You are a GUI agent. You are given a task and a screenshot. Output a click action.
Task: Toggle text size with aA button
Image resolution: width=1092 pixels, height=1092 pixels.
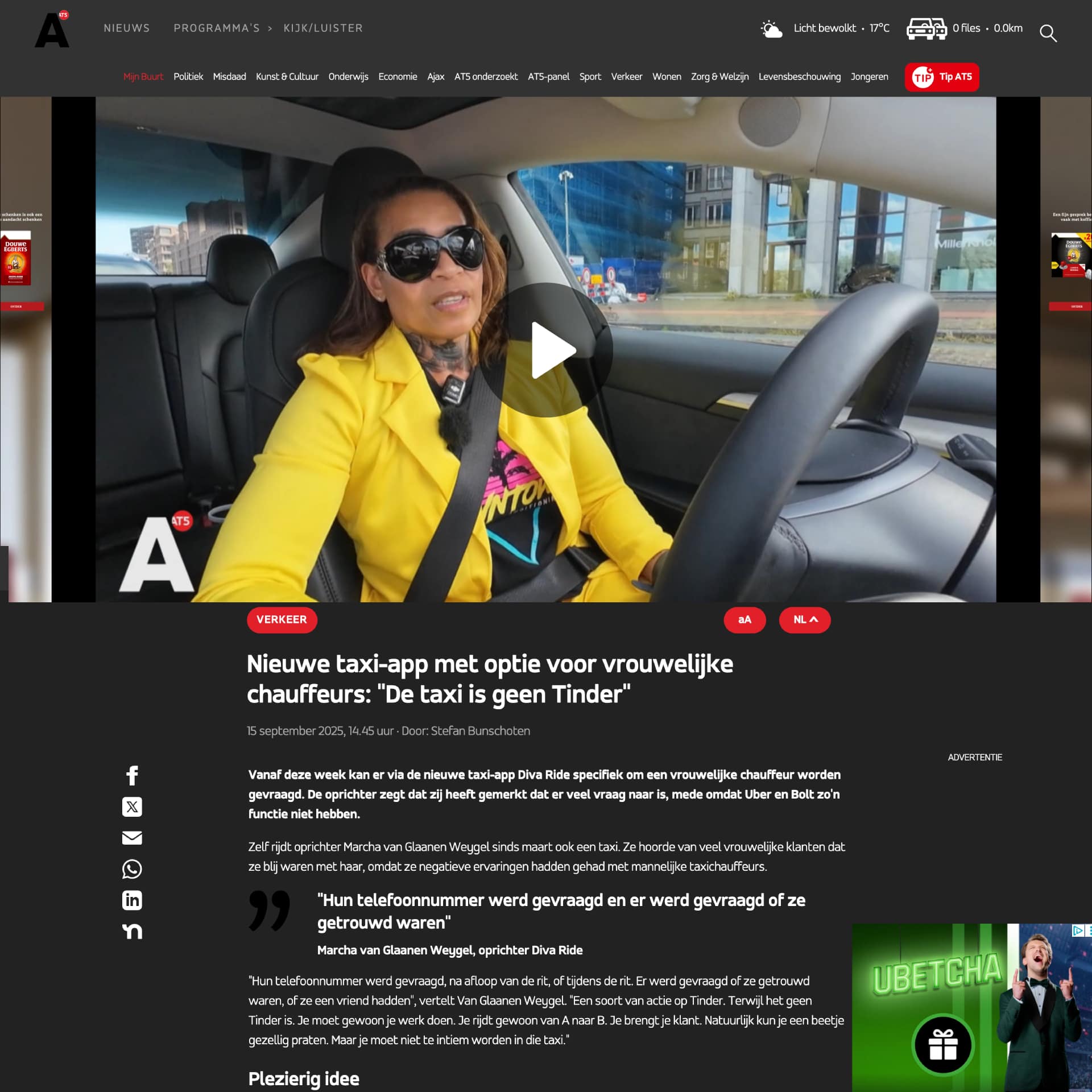coord(744,619)
